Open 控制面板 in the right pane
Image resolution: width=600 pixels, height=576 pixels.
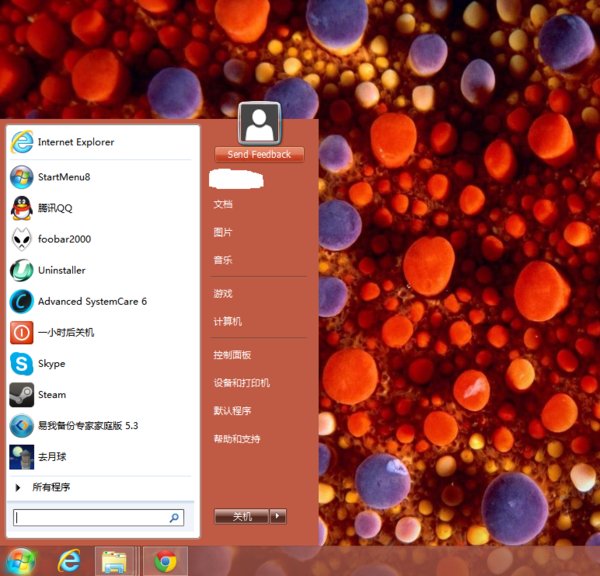(232, 355)
